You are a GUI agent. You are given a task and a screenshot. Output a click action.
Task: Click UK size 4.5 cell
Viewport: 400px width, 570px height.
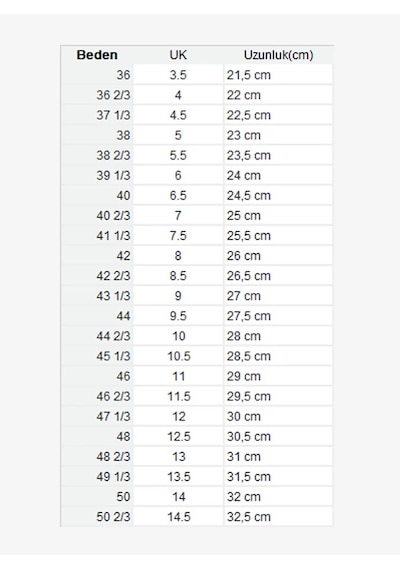click(178, 115)
